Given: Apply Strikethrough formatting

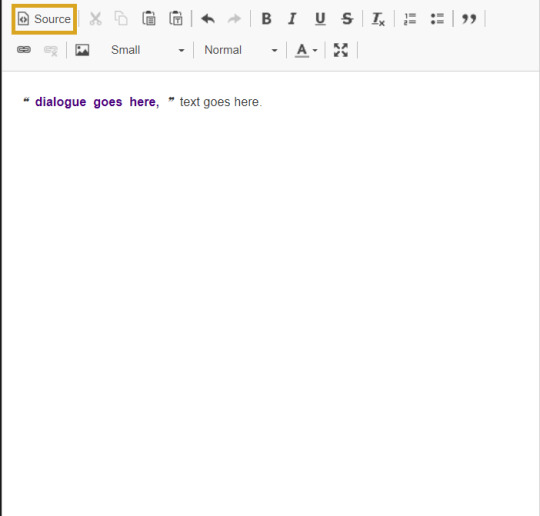Looking at the screenshot, I should click(347, 19).
